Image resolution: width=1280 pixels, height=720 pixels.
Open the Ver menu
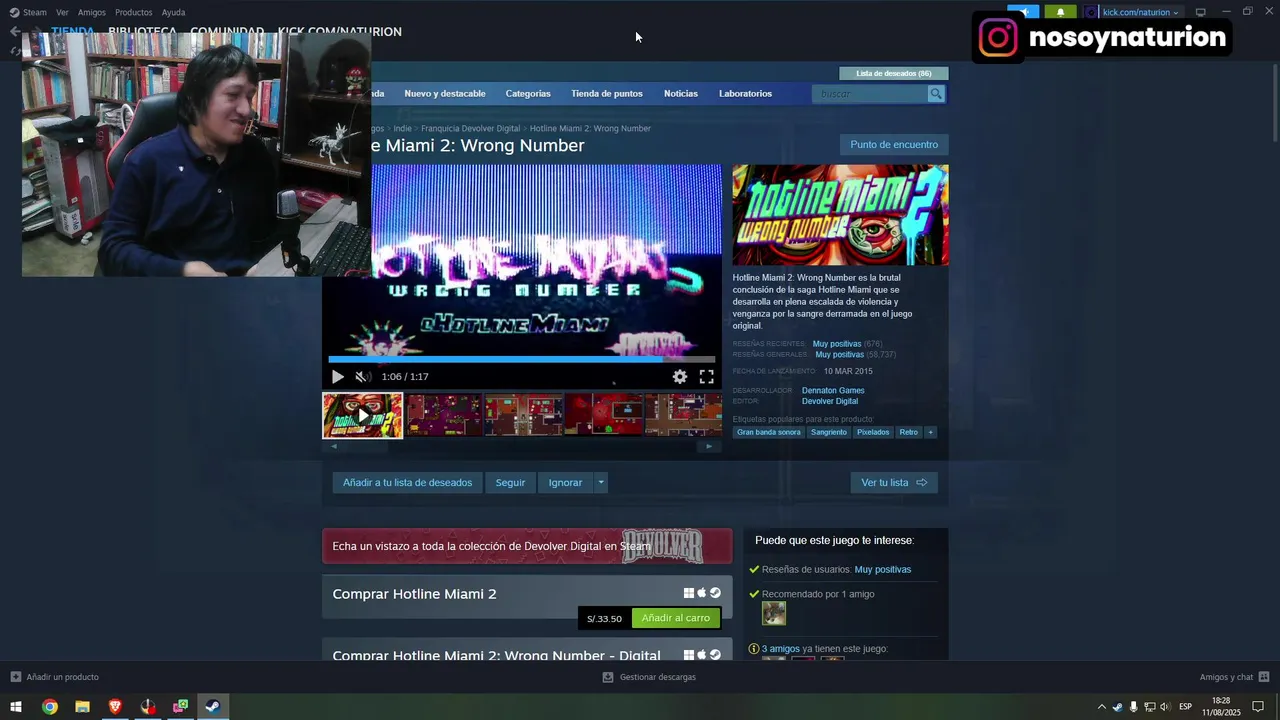click(63, 12)
